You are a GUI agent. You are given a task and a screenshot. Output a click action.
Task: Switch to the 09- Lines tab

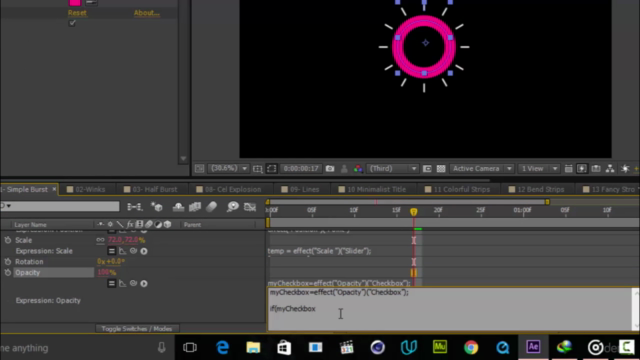tap(304, 189)
